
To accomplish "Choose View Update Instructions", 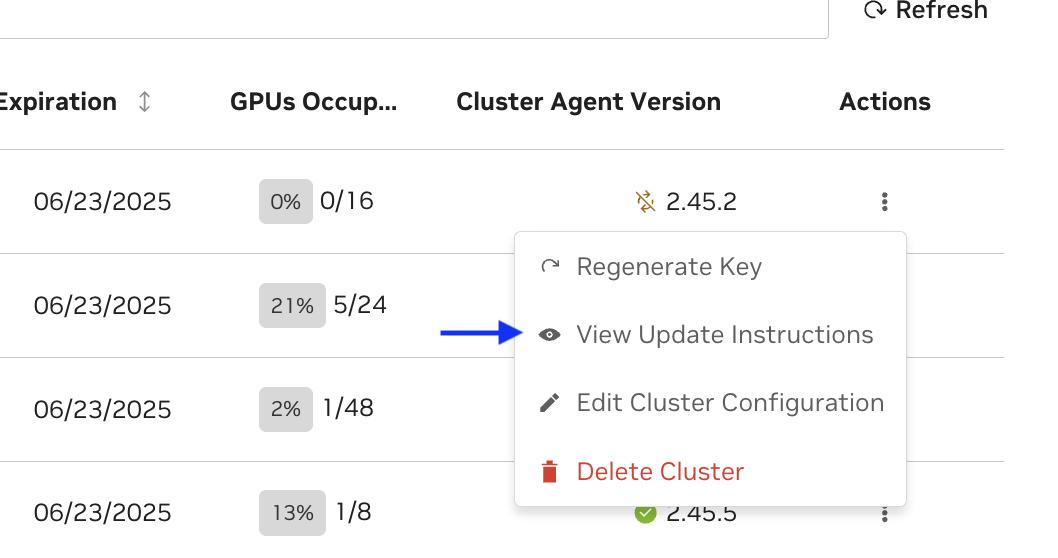I will pyautogui.click(x=724, y=335).
